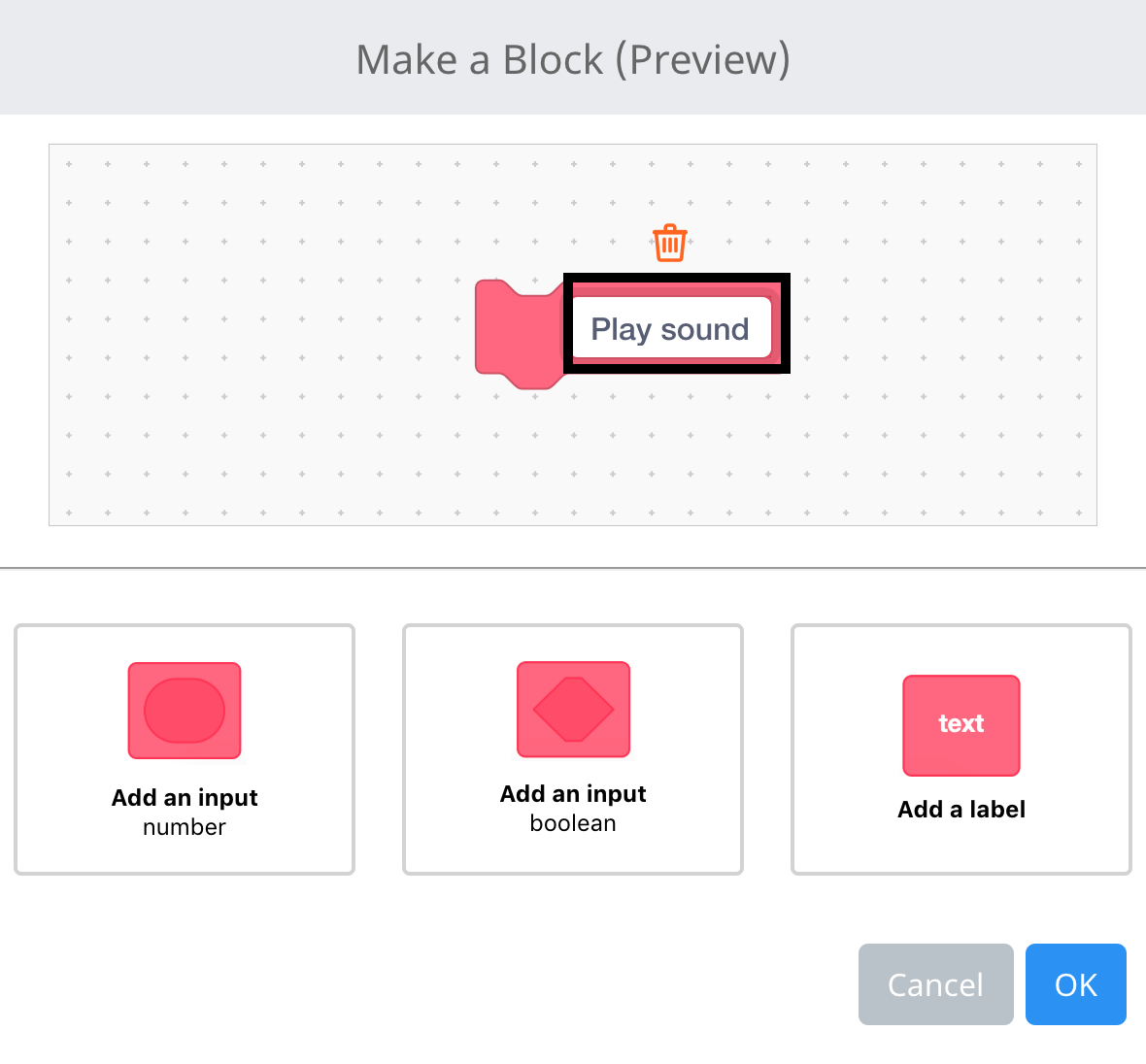Click the 'Make a Block (Preview)' title
This screenshot has height=1064, width=1146.
[573, 58]
